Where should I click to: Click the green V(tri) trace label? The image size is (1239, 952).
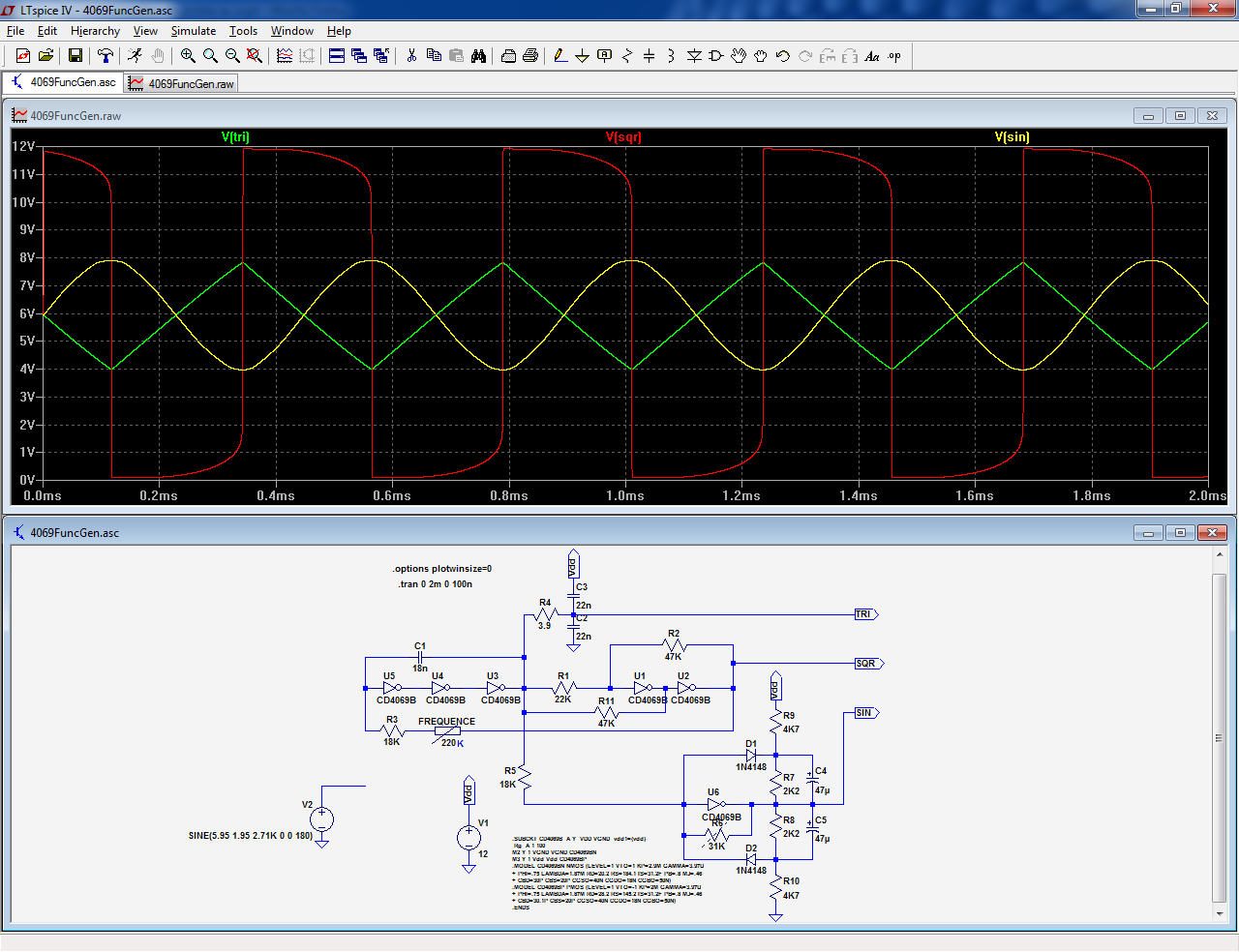coord(235,137)
